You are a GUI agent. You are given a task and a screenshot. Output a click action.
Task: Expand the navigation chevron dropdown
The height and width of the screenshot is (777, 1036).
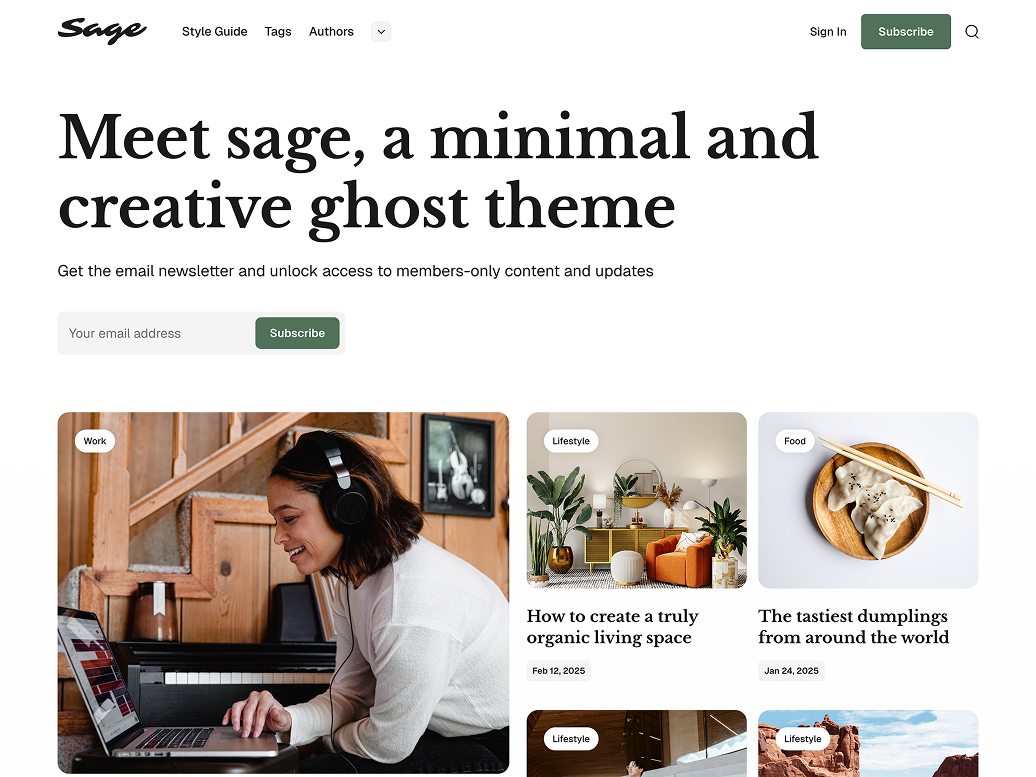[381, 32]
